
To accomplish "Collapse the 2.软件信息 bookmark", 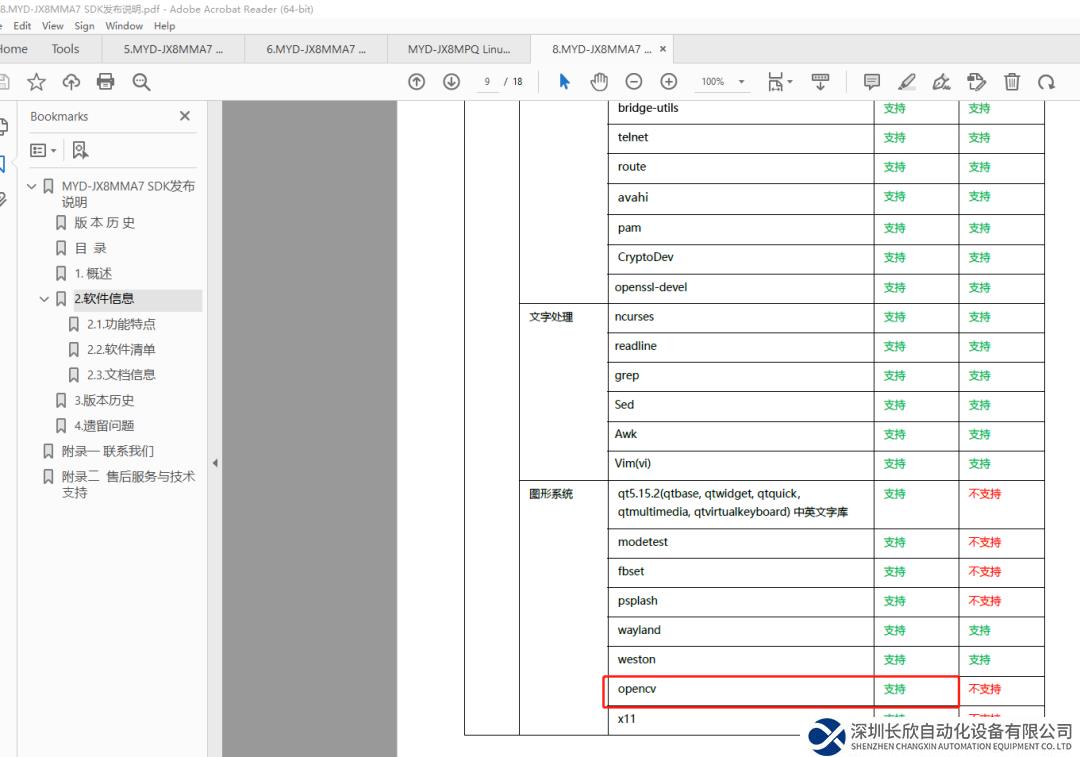I will pos(44,298).
